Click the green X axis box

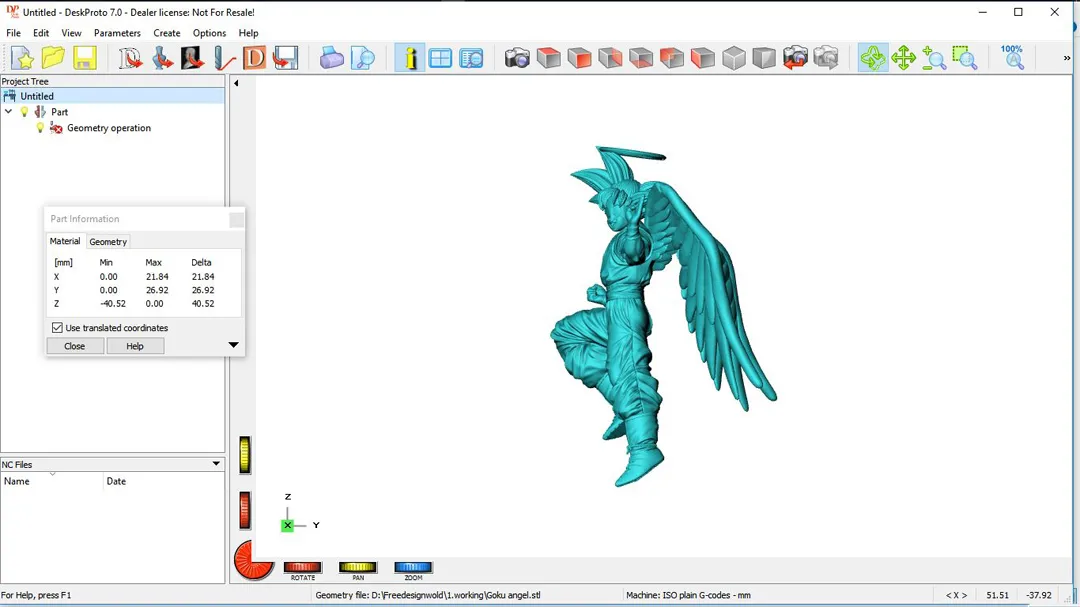click(x=287, y=525)
